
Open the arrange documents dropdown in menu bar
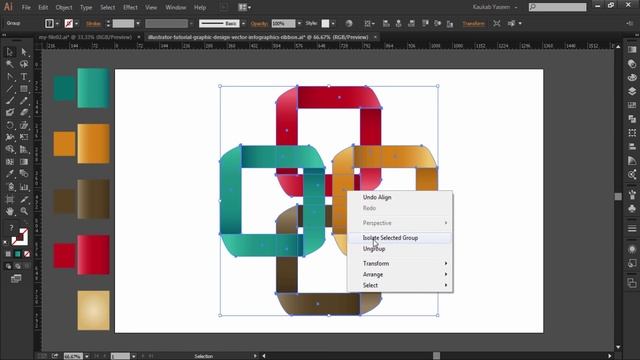click(x=244, y=7)
